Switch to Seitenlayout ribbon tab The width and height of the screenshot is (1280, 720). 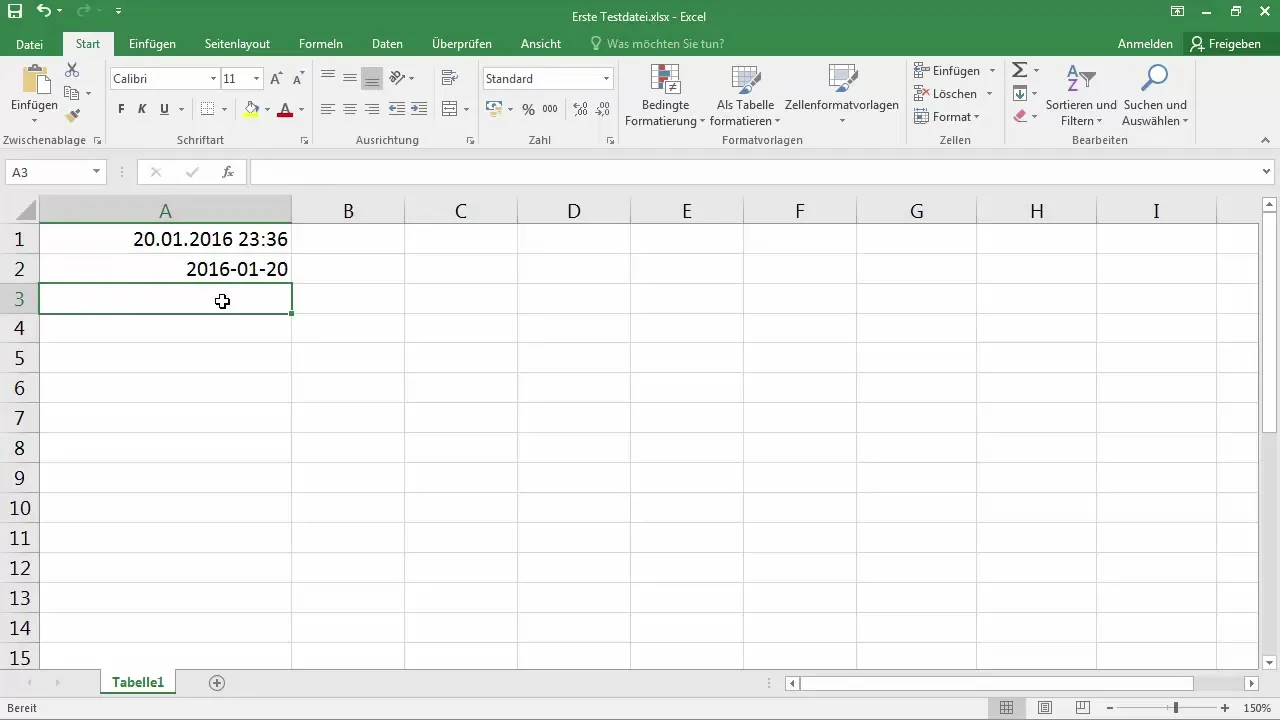click(237, 44)
